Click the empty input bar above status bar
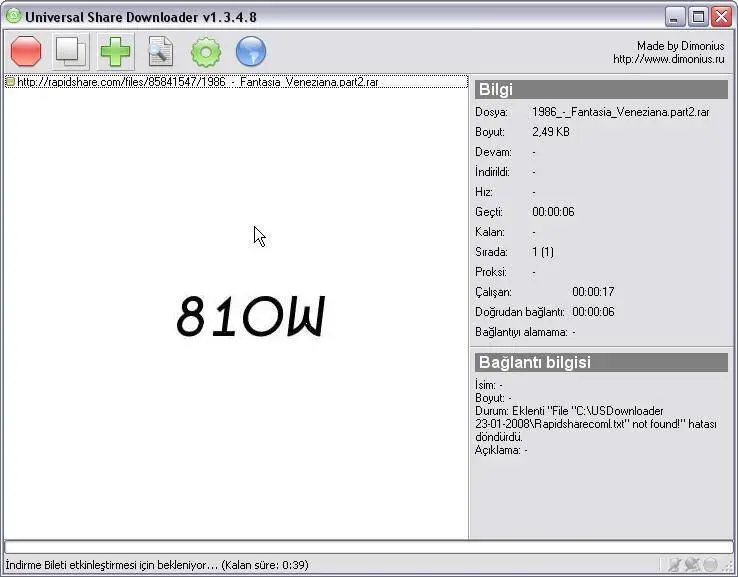The image size is (738, 577). click(x=368, y=547)
